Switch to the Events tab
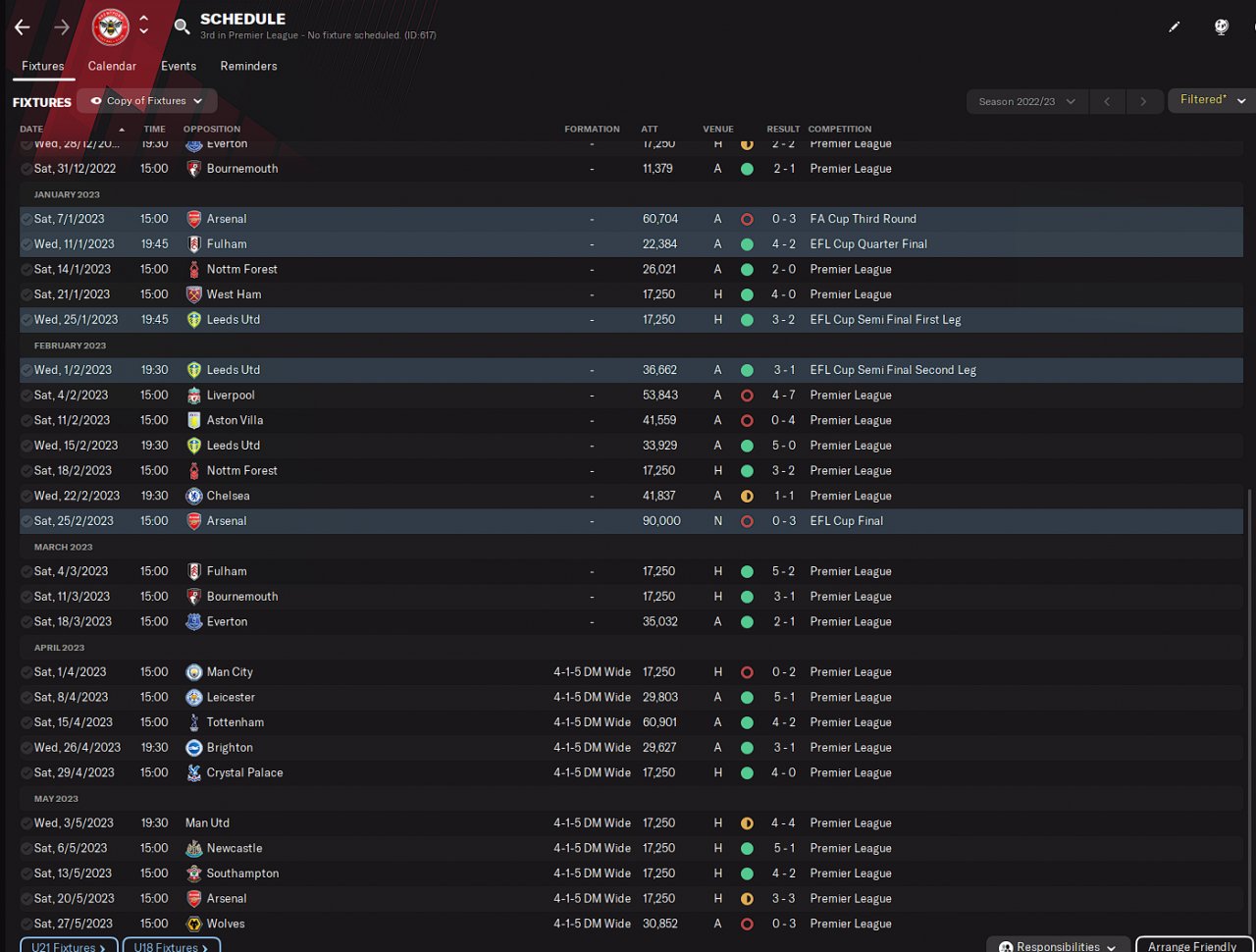 [x=179, y=67]
